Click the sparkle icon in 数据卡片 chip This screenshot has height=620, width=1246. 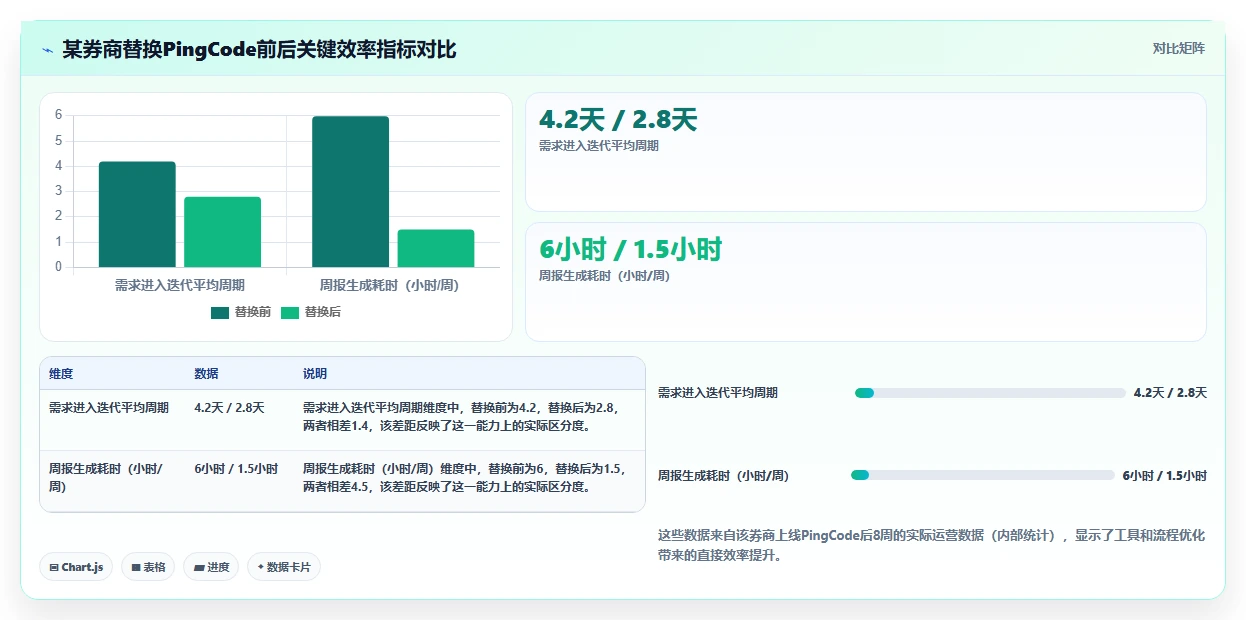click(x=261, y=567)
